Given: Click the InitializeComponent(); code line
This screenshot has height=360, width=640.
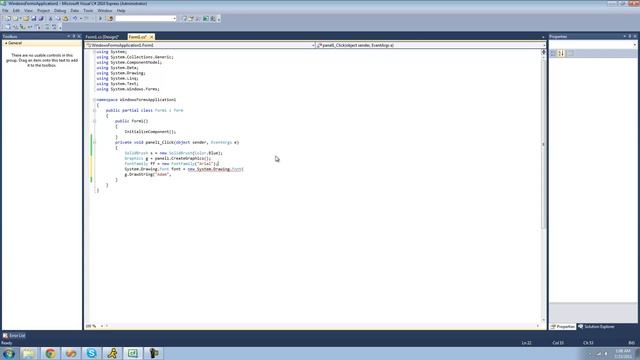Looking at the screenshot, I should [x=150, y=132].
